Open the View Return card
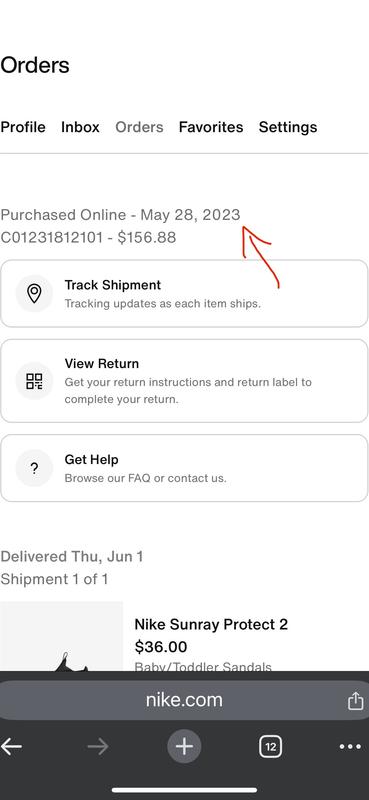The height and width of the screenshot is (800, 369). tap(184, 381)
